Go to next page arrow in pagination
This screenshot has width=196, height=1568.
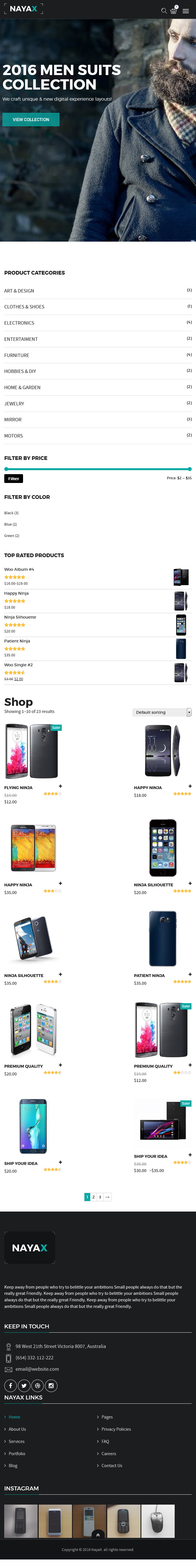tap(107, 1197)
